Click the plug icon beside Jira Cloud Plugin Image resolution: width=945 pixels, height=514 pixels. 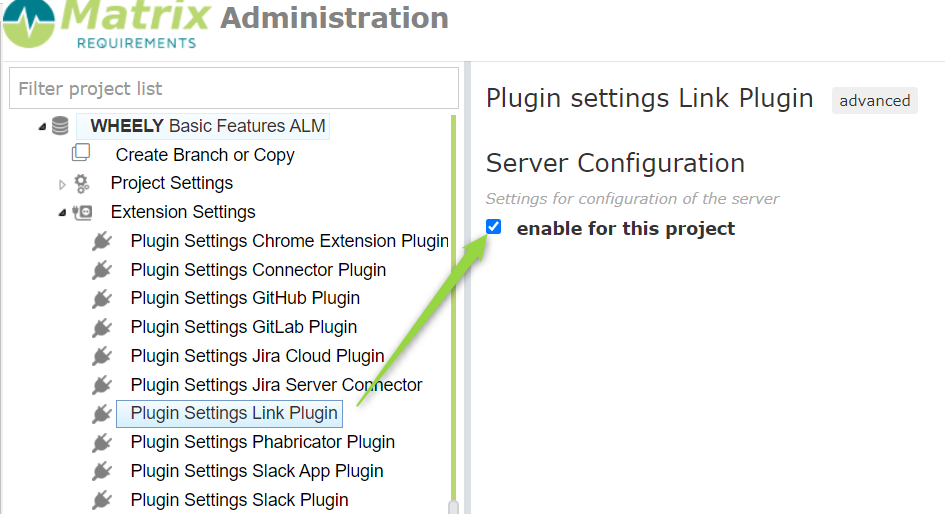point(102,357)
